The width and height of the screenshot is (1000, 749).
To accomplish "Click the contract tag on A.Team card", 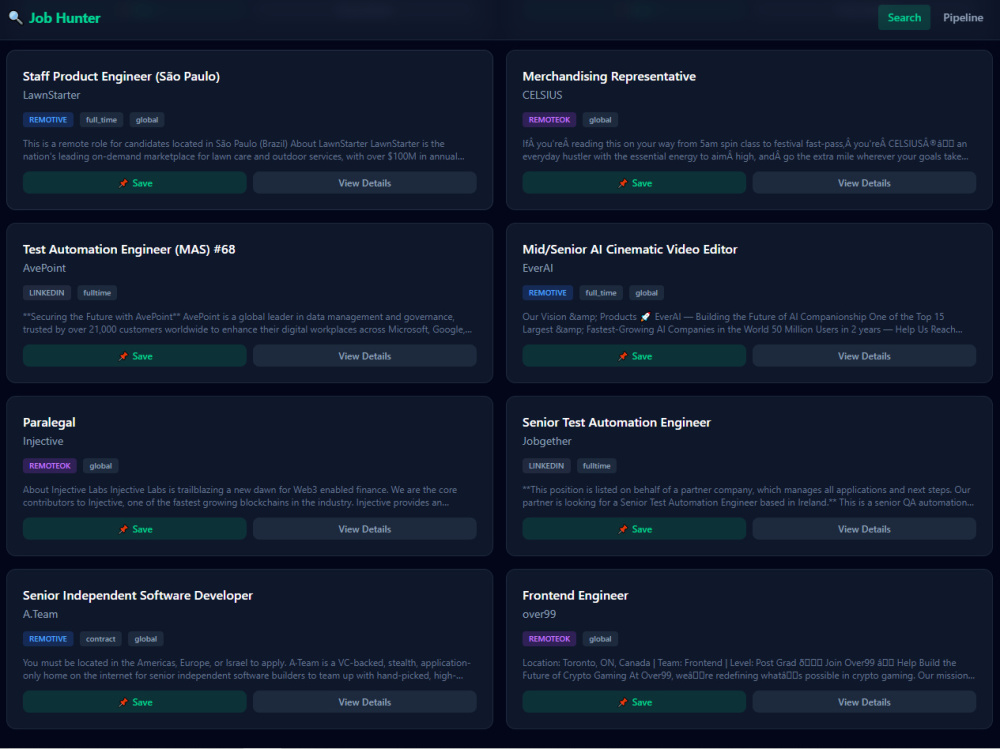I will (x=101, y=639).
